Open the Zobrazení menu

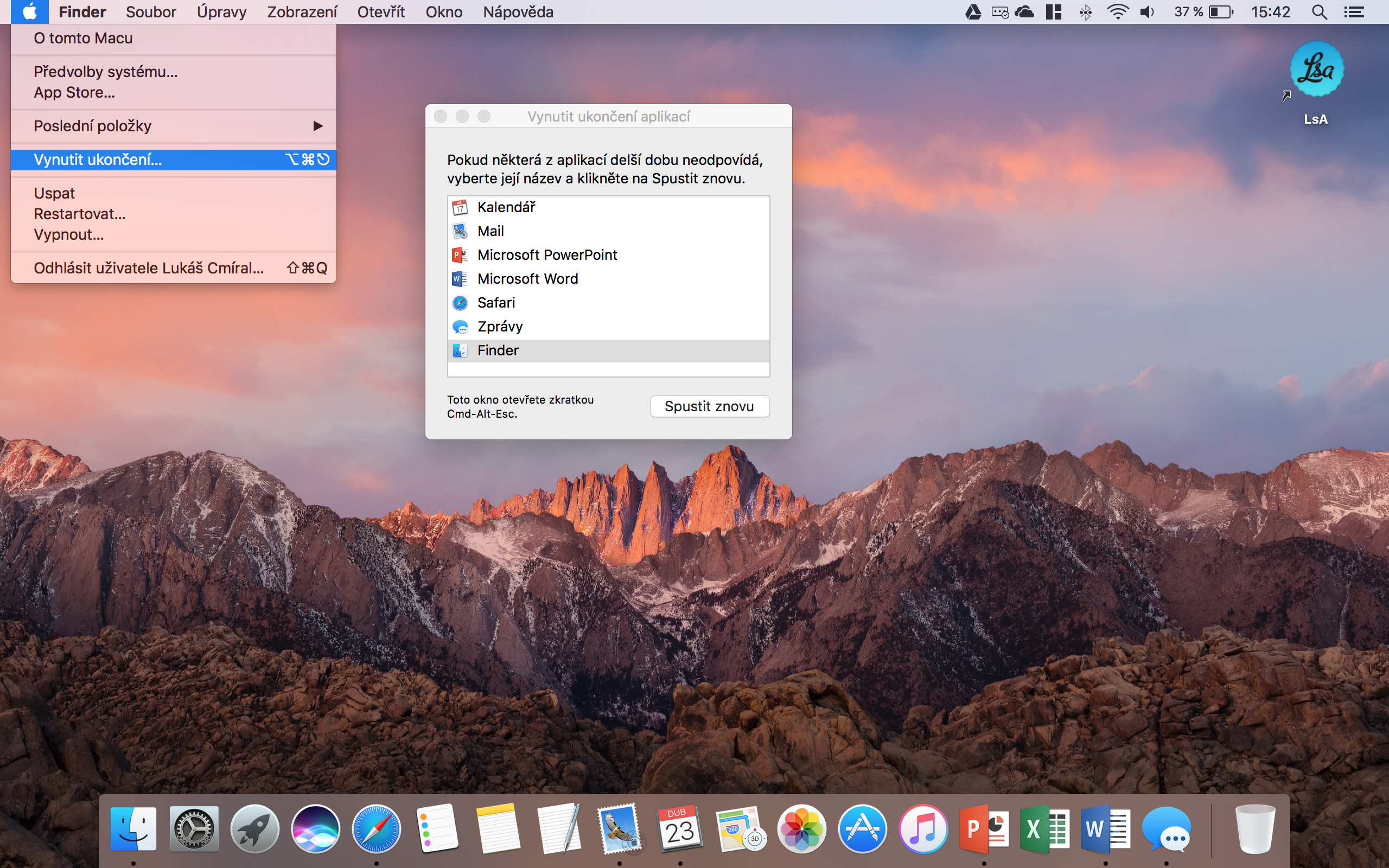pyautogui.click(x=302, y=12)
